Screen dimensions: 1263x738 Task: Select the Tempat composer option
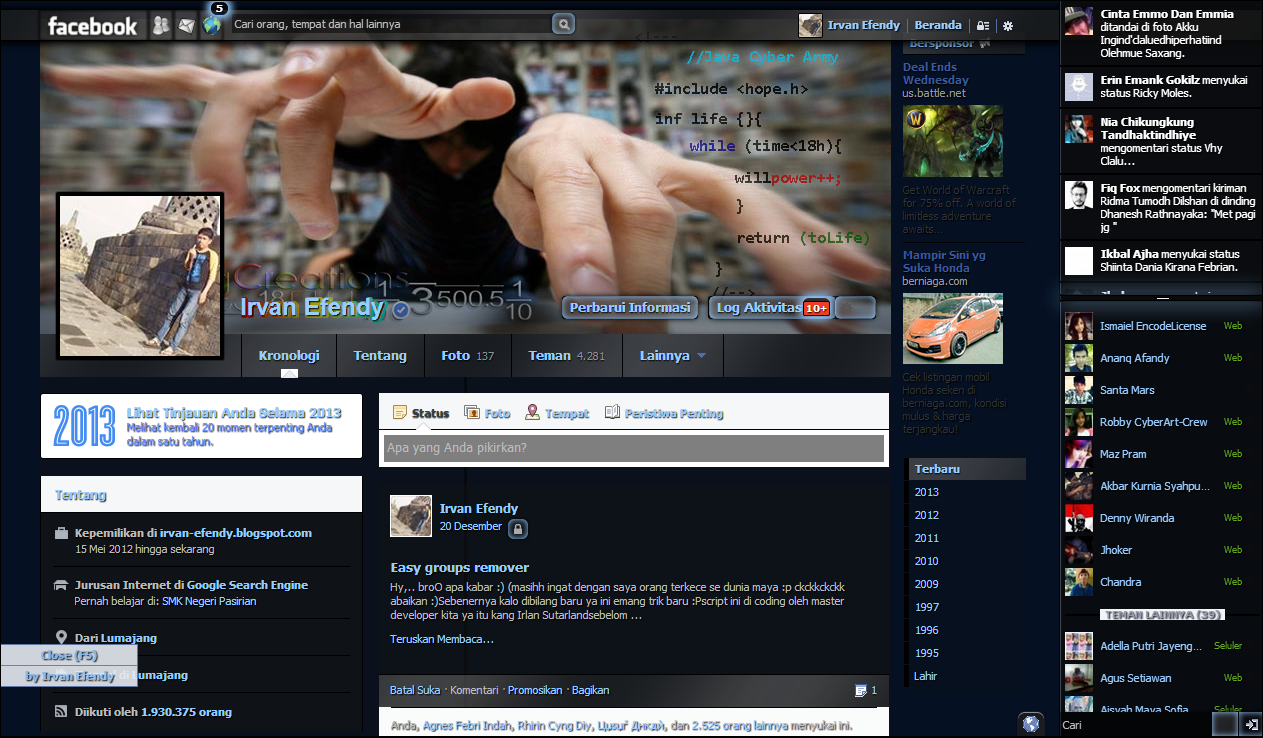point(557,413)
